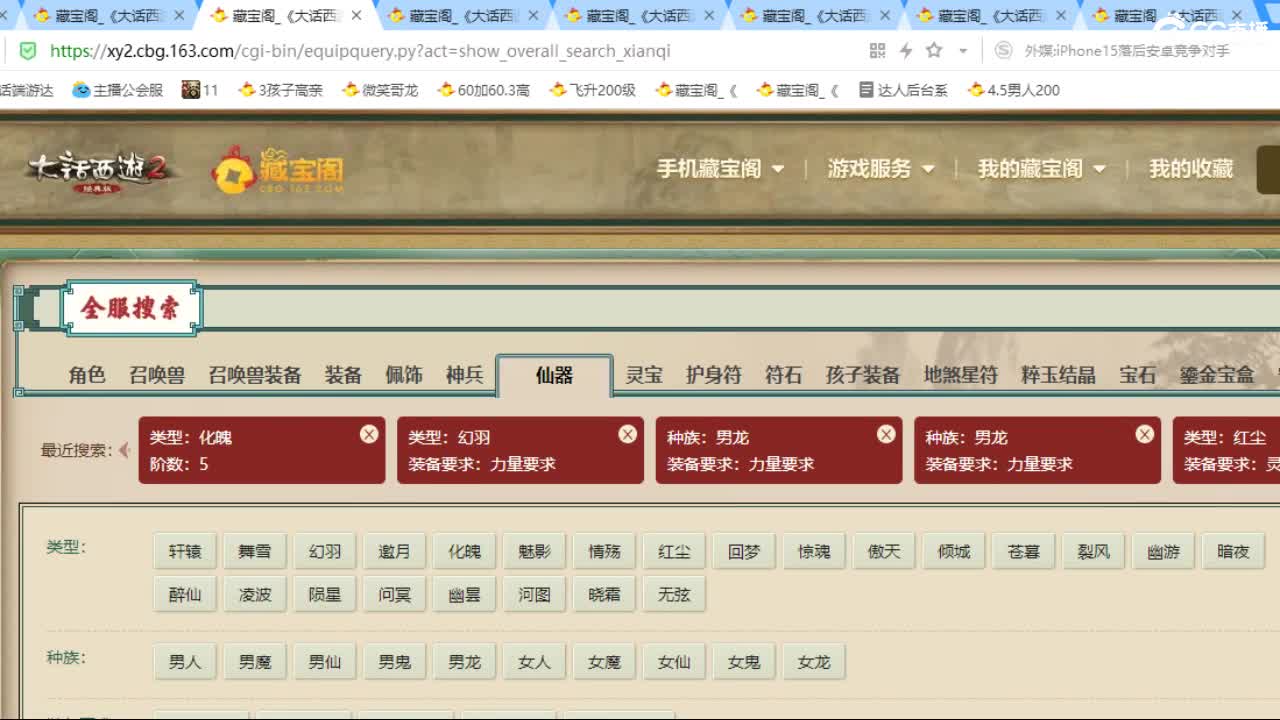Toggle 幻羽 type filter
Screen dimensions: 1280x720
tap(325, 551)
